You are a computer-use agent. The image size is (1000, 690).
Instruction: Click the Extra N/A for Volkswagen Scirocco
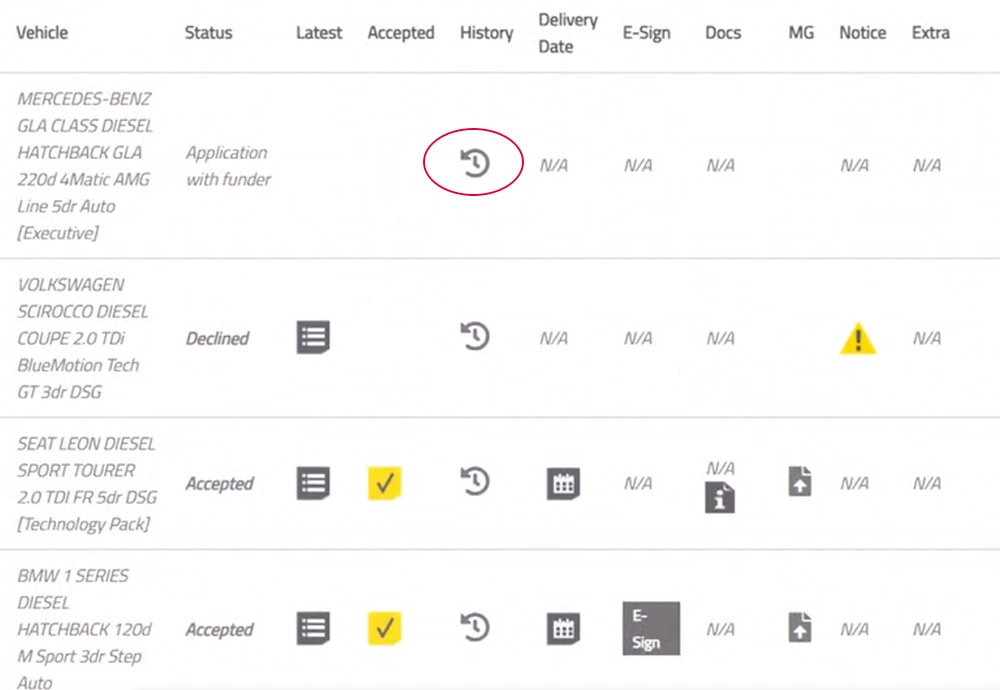(x=927, y=338)
